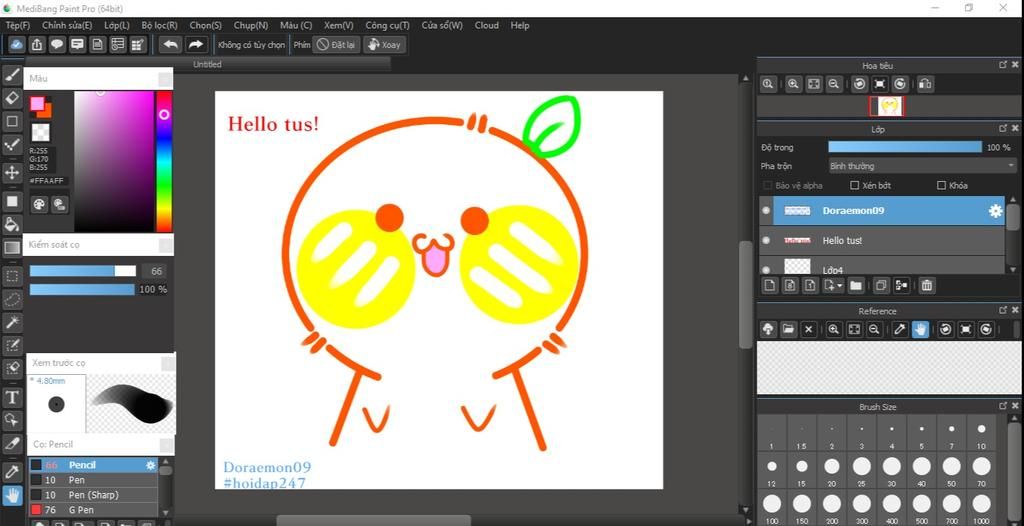Select the Move tool
This screenshot has width=1024, height=526.
click(12, 173)
